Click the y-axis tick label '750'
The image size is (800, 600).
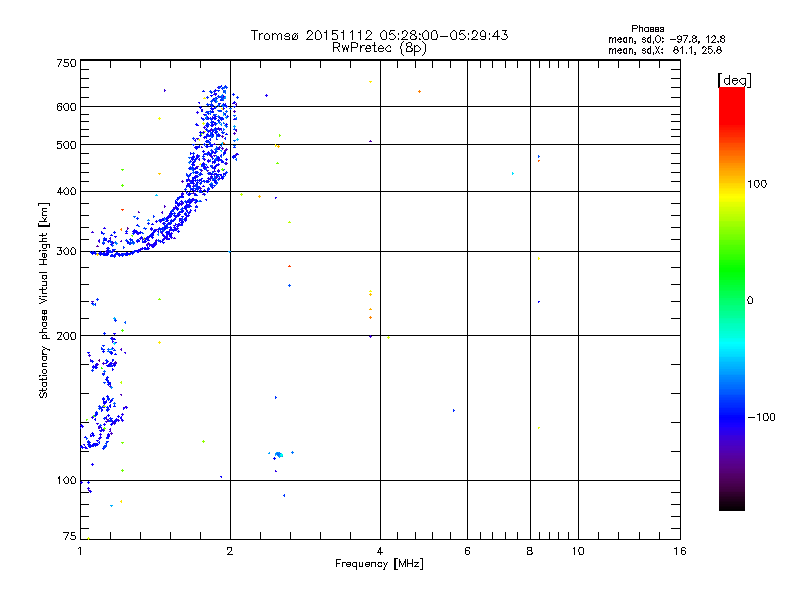click(x=66, y=63)
